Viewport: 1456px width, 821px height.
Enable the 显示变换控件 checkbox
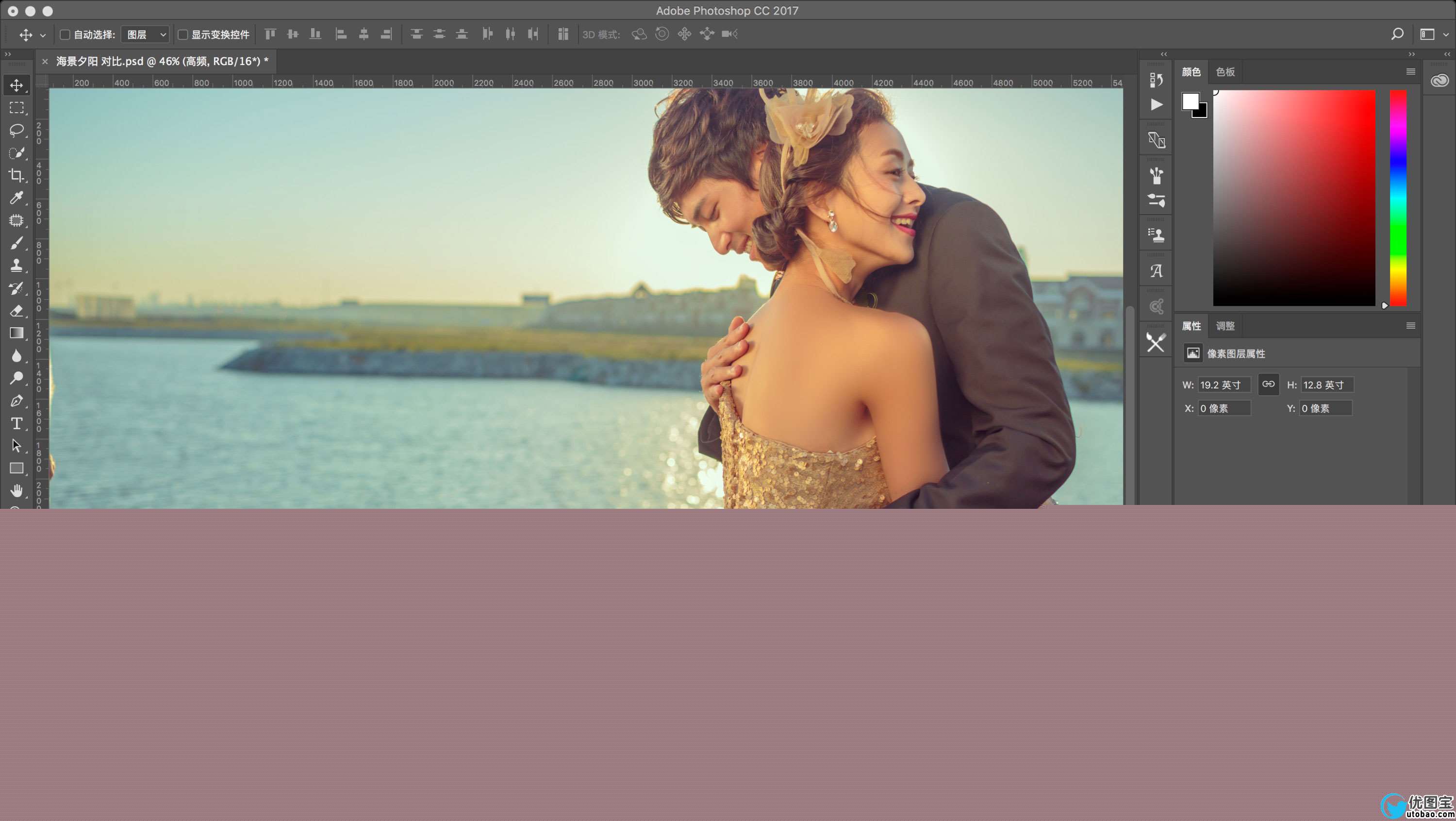(182, 35)
